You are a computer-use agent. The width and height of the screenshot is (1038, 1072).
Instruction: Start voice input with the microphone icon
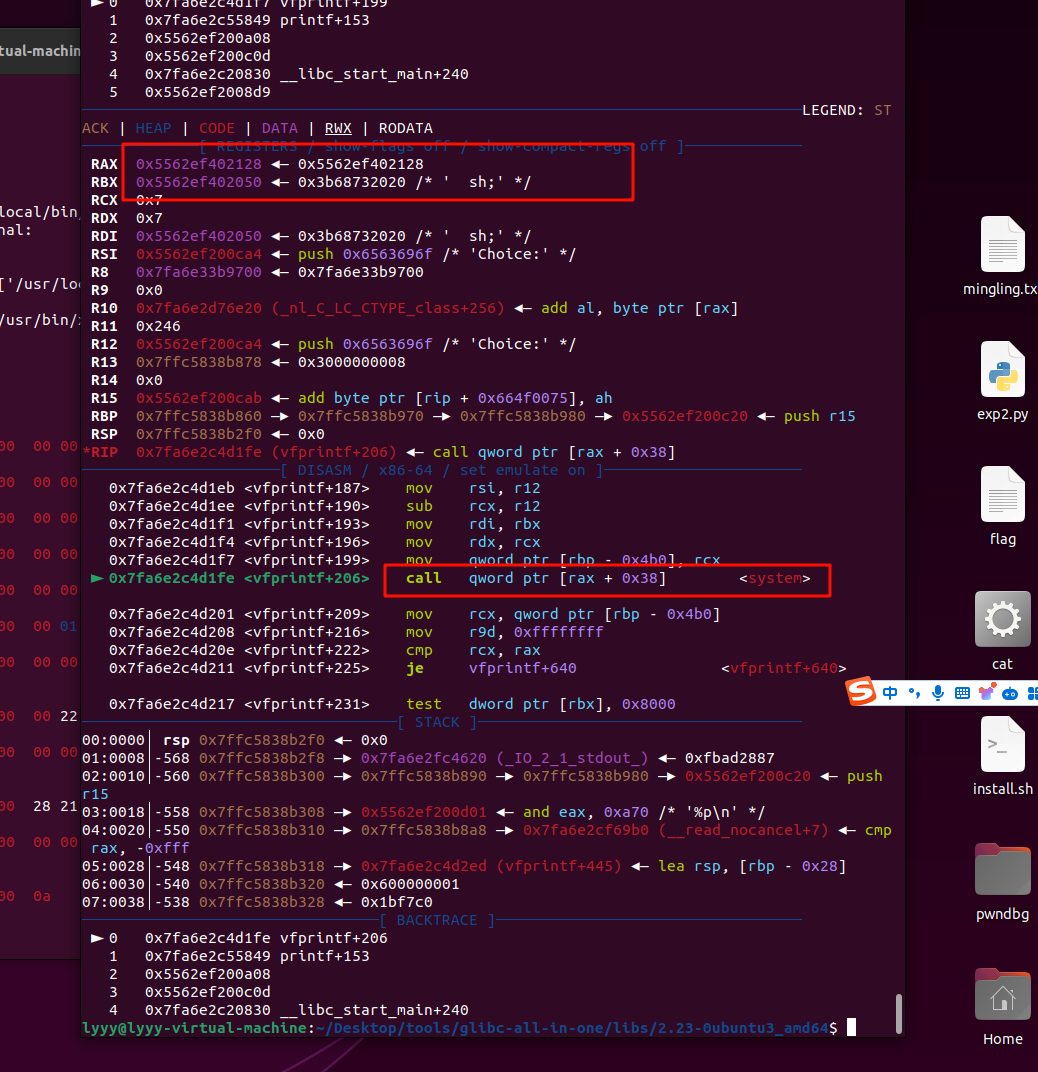(938, 693)
